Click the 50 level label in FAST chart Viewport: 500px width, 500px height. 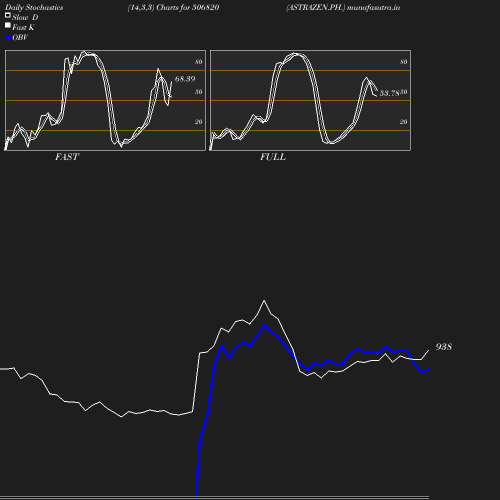[199, 92]
